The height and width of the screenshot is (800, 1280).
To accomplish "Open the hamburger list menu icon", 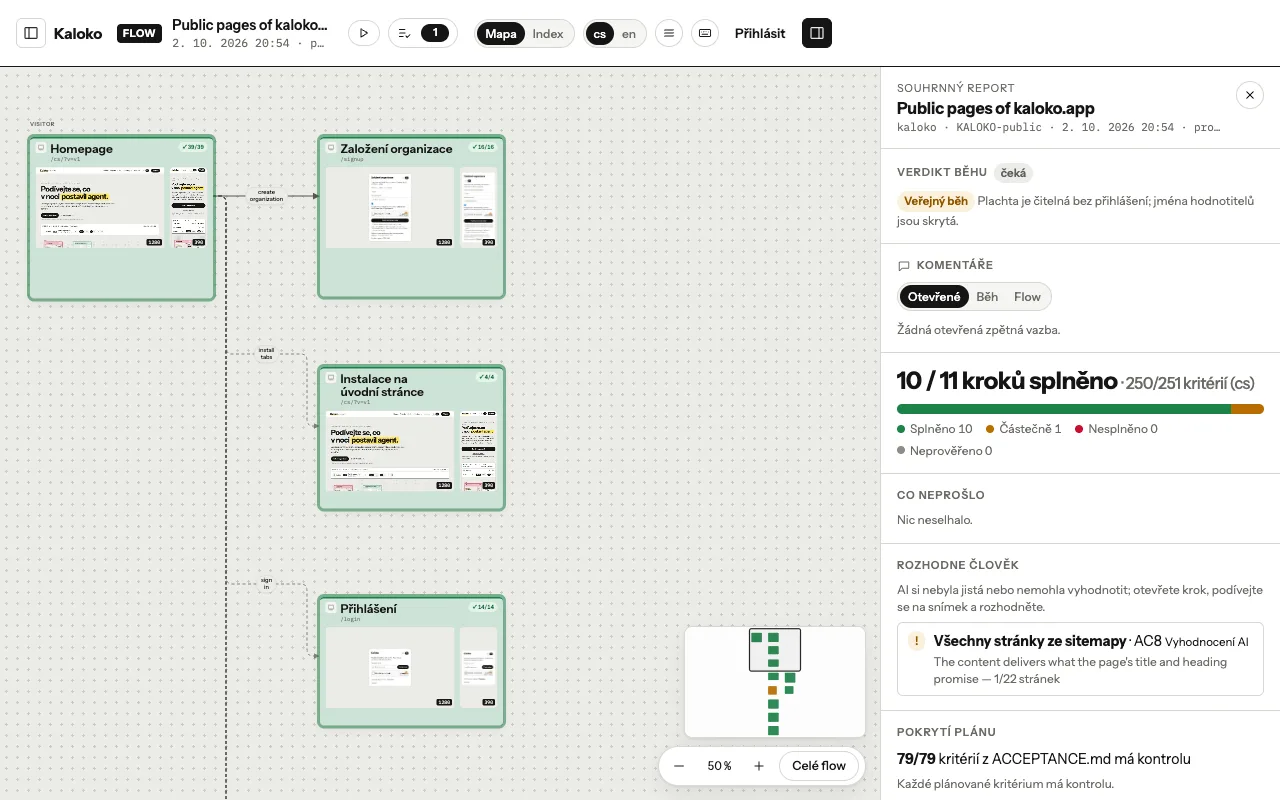I will (x=669, y=33).
